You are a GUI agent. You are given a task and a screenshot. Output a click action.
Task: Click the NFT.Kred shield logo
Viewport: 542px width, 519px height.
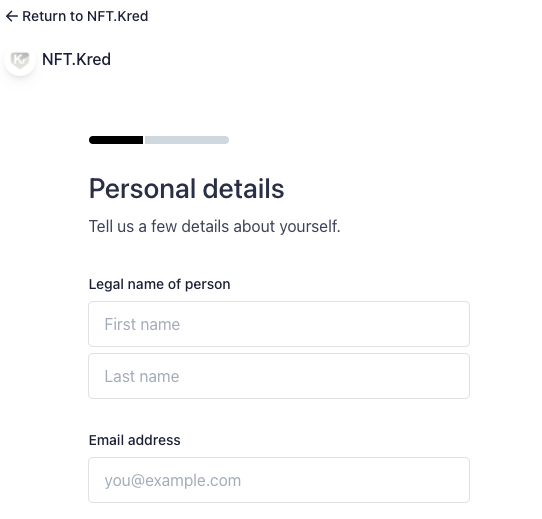coord(20,59)
